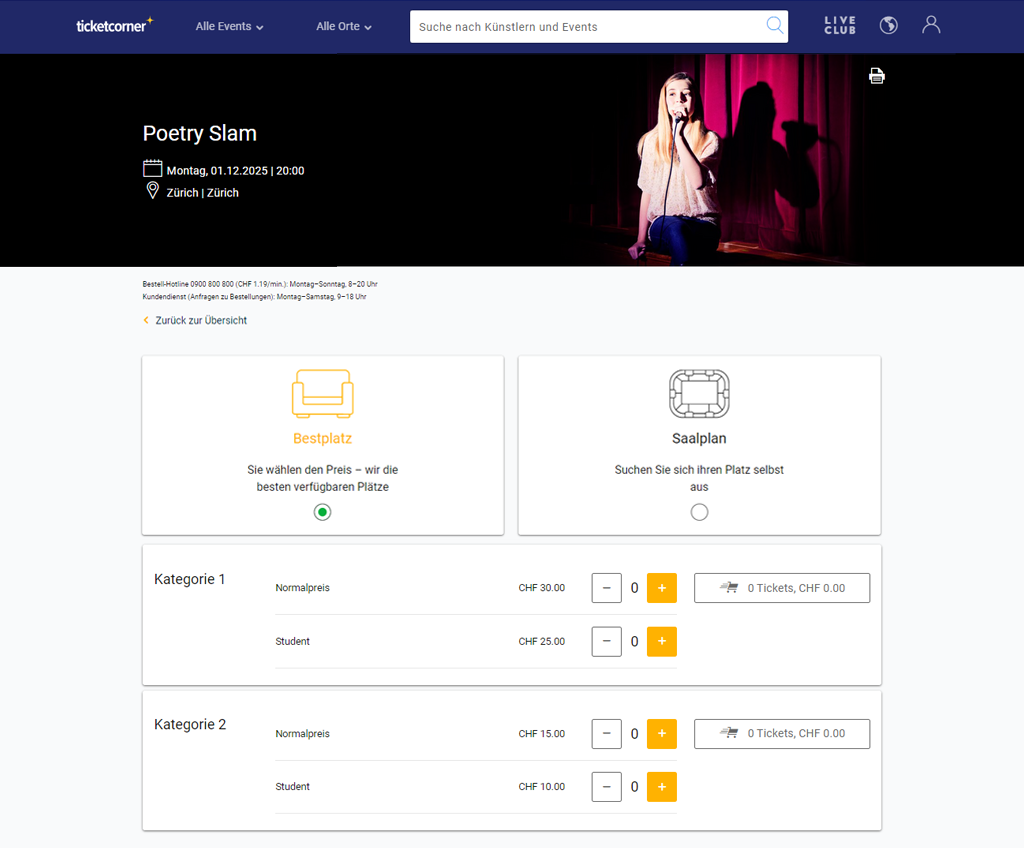Select the Saalplan radio button
The image size is (1024, 848).
click(699, 512)
